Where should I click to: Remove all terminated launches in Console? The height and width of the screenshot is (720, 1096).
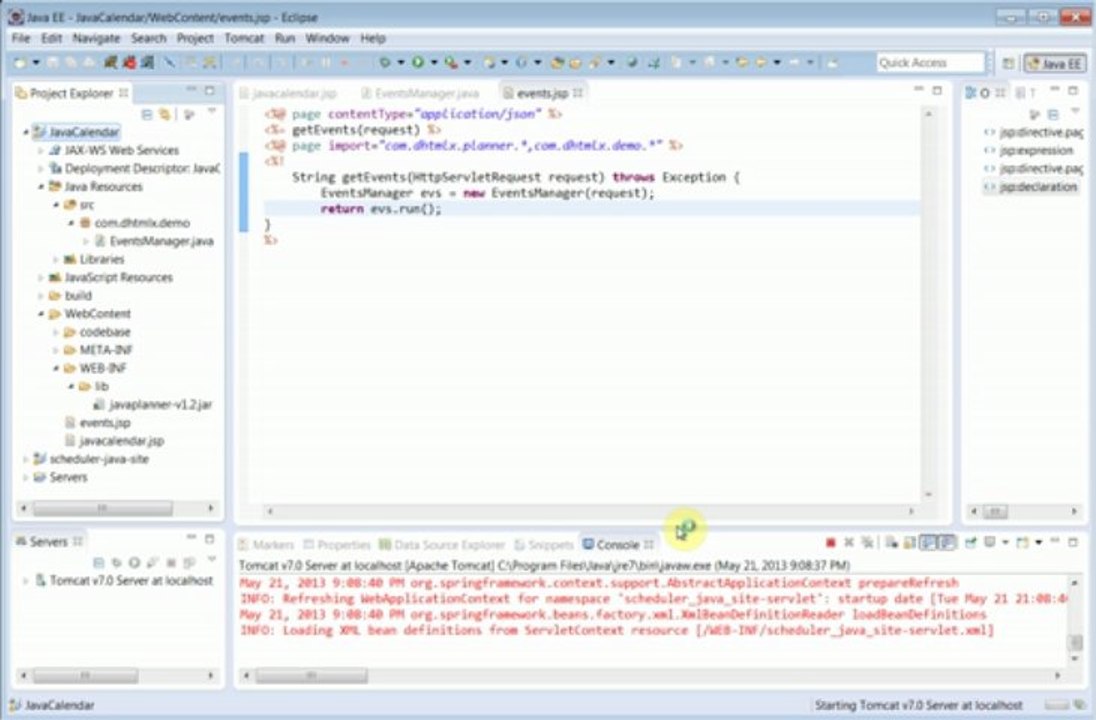click(867, 542)
